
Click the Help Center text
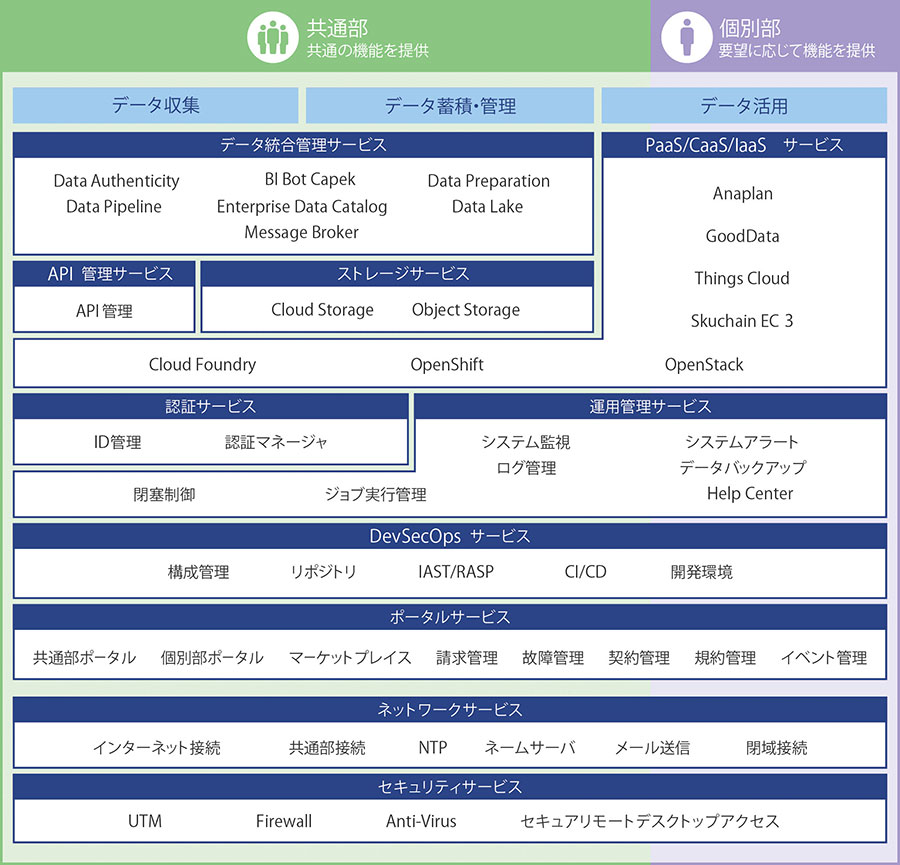750,494
